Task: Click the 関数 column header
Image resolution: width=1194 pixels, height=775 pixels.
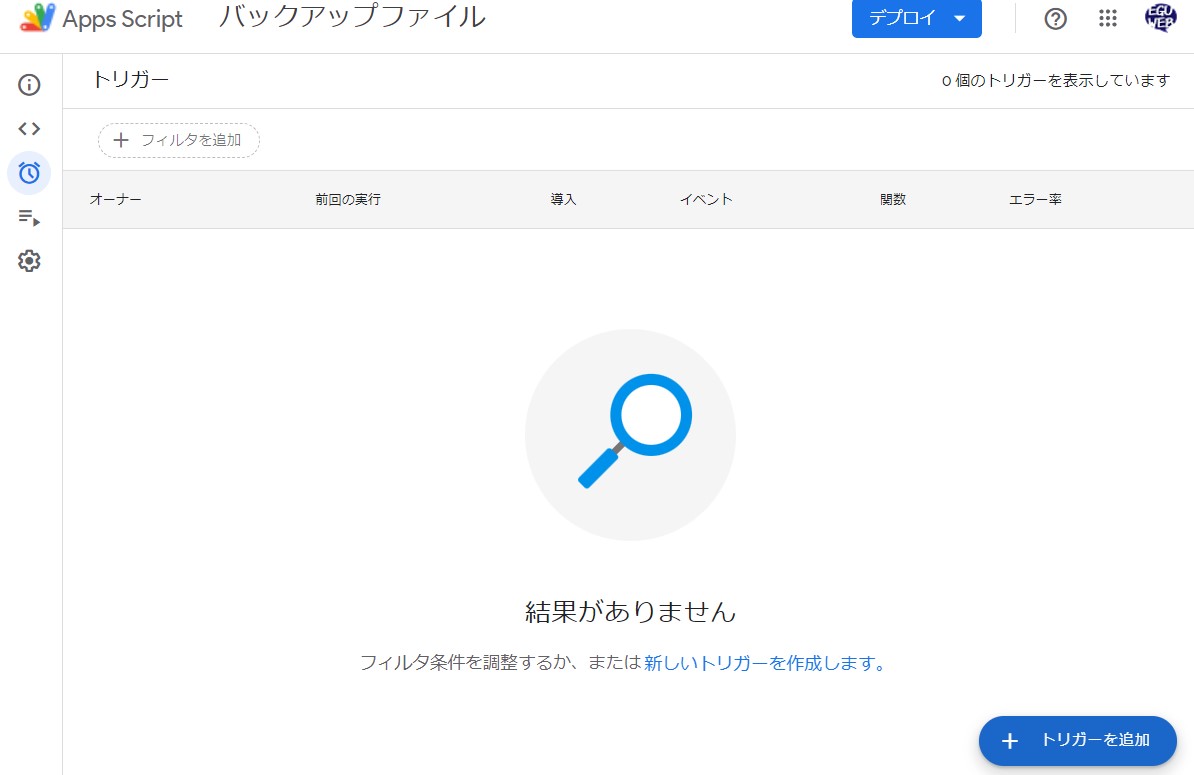Action: point(891,199)
